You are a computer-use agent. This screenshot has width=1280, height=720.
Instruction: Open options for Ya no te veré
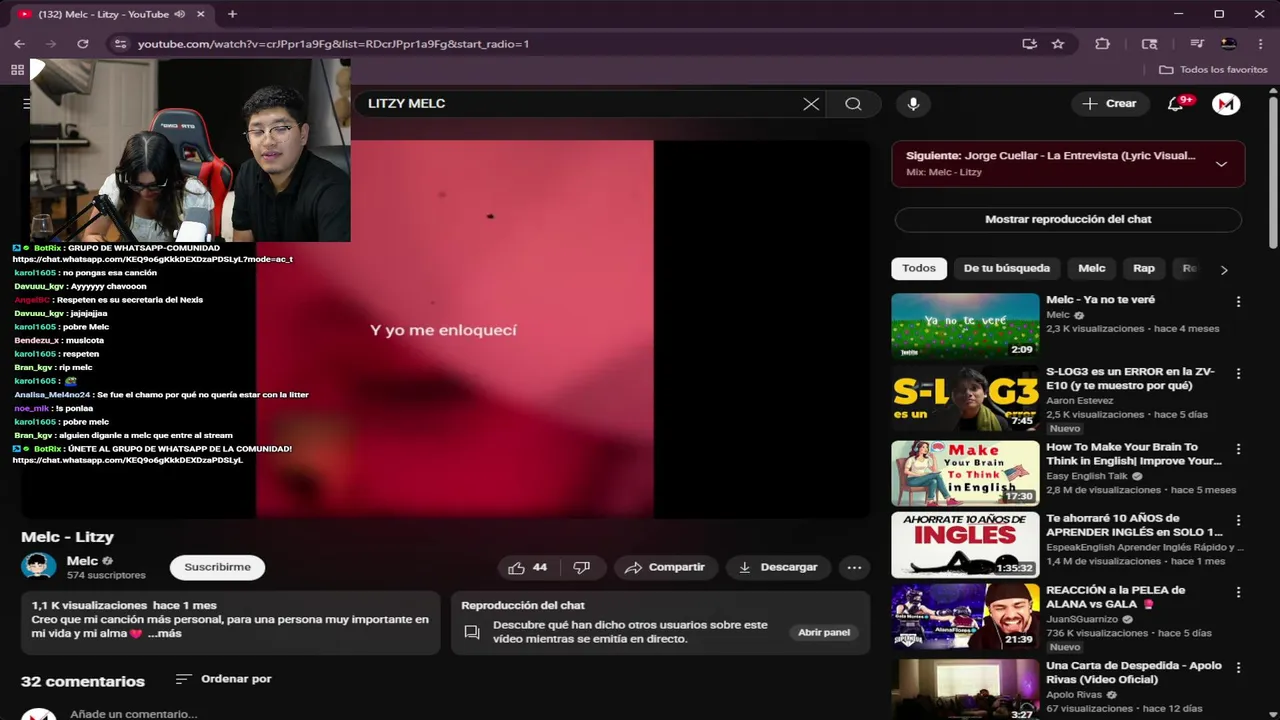click(1238, 302)
